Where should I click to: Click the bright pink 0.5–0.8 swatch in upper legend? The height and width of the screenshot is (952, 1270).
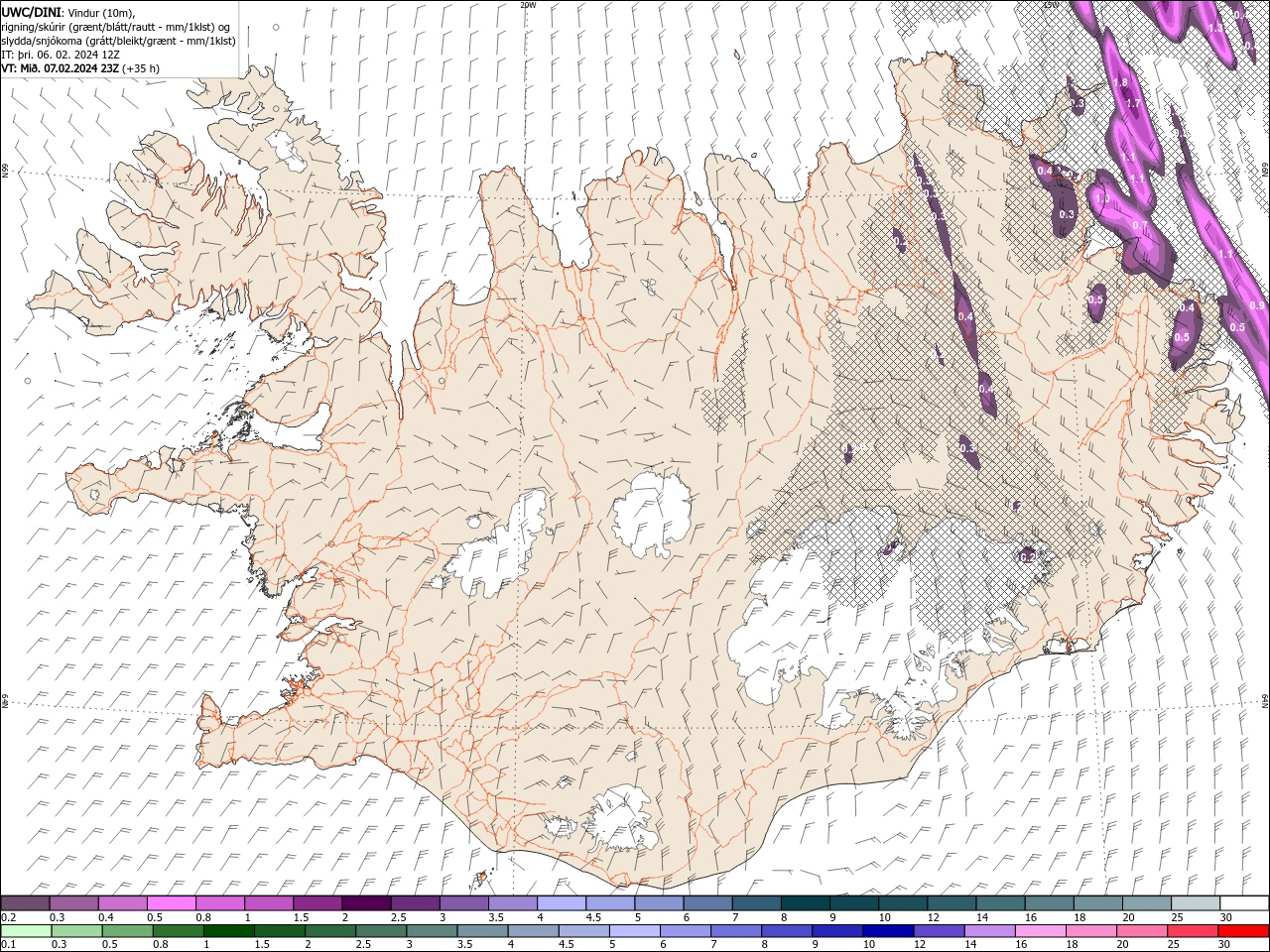[x=172, y=903]
